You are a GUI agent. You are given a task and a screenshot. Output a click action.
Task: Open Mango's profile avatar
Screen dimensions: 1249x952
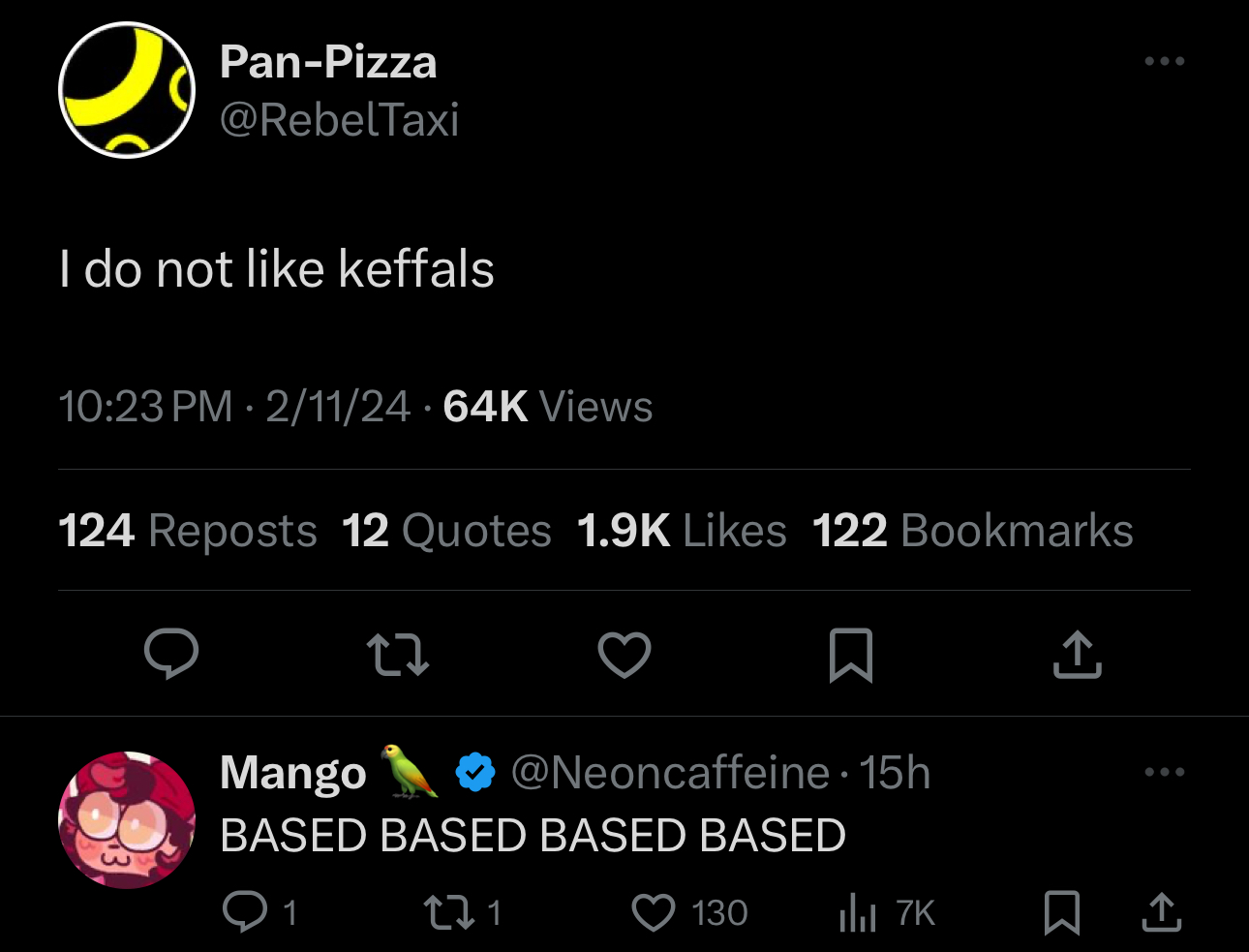[x=127, y=820]
